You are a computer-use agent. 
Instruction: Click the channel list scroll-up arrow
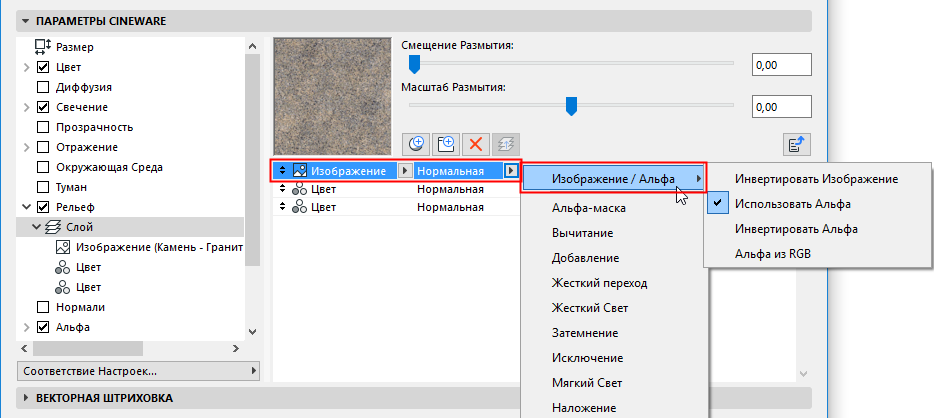[253, 46]
